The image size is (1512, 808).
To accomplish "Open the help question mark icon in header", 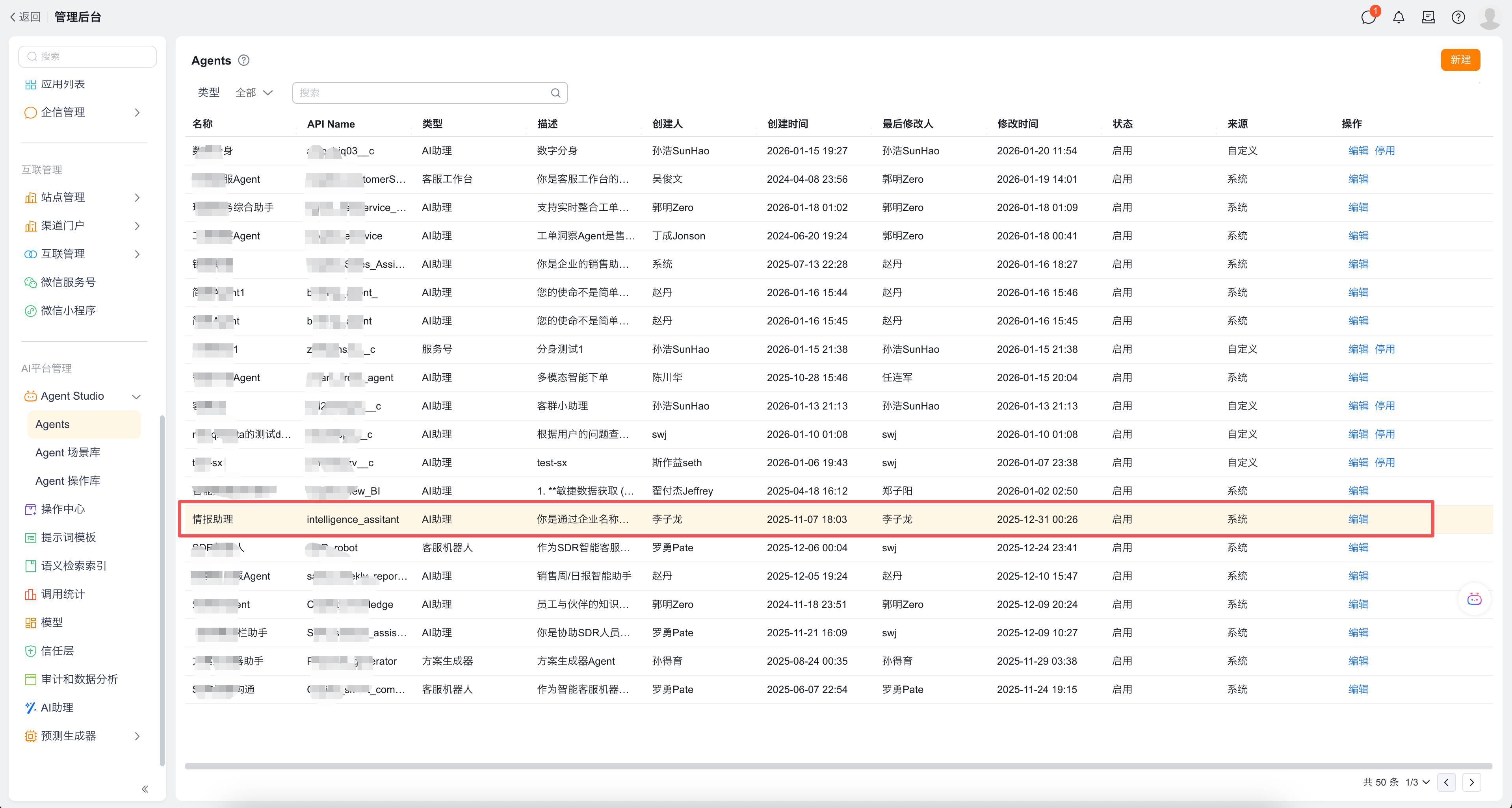I will (1458, 17).
